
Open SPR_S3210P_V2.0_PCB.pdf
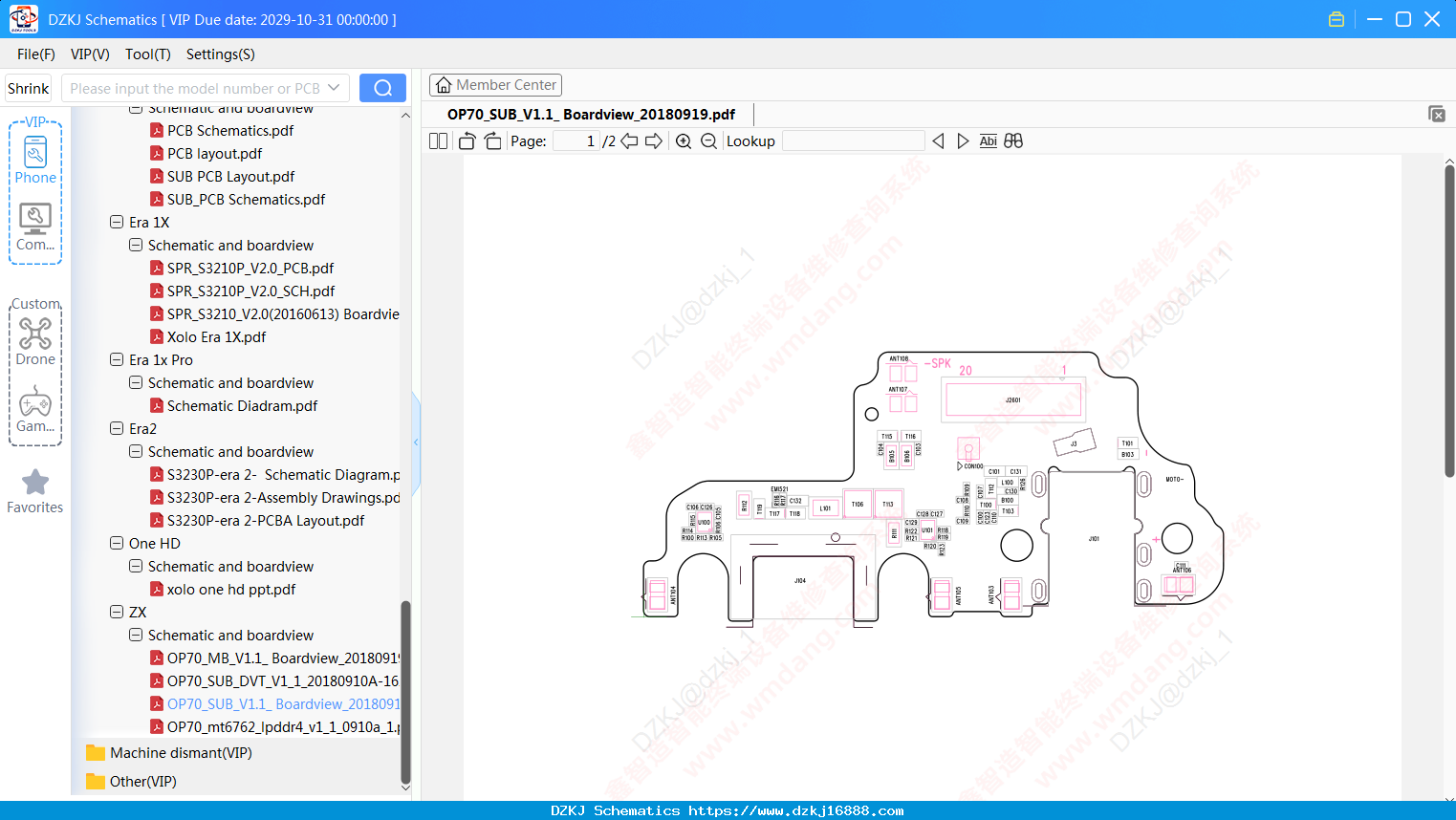[x=242, y=269]
